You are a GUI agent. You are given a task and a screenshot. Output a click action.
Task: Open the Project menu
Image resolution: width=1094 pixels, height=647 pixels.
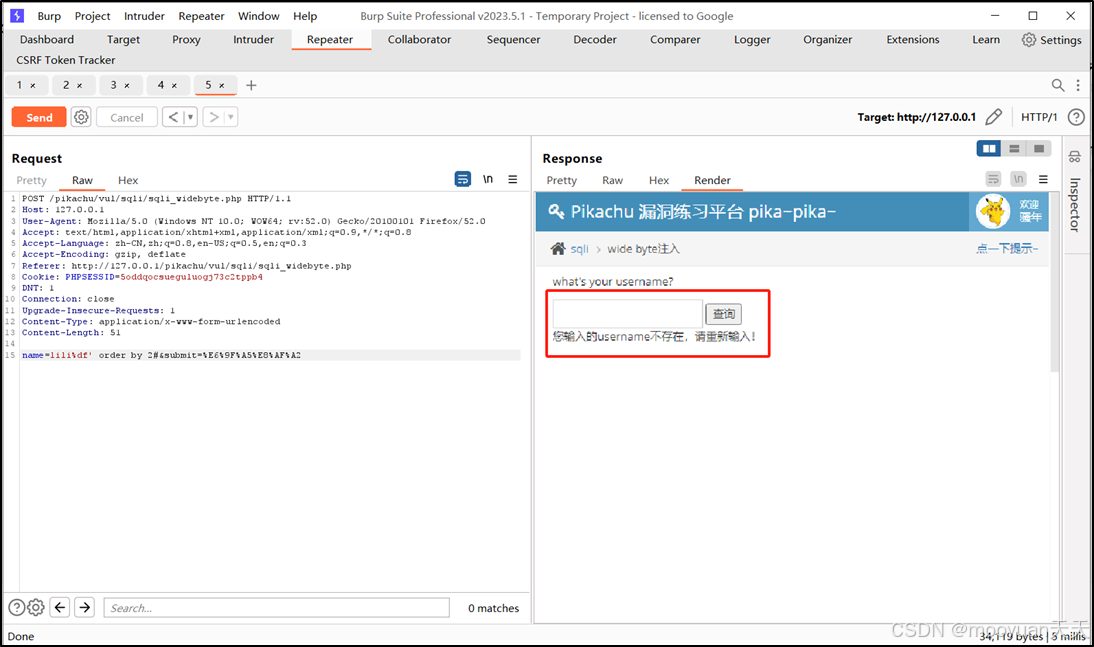click(92, 16)
